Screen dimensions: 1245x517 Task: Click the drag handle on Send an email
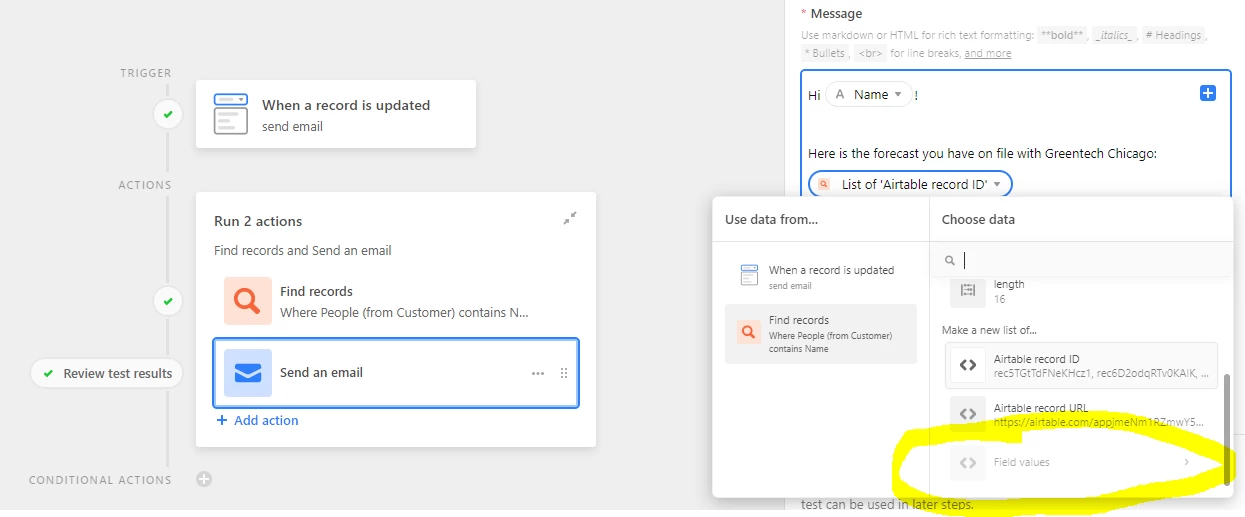564,373
